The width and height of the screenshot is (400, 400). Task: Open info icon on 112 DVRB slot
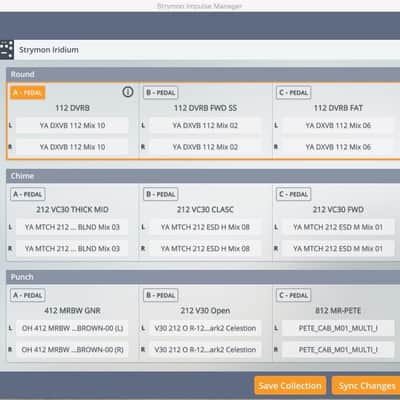[128, 92]
